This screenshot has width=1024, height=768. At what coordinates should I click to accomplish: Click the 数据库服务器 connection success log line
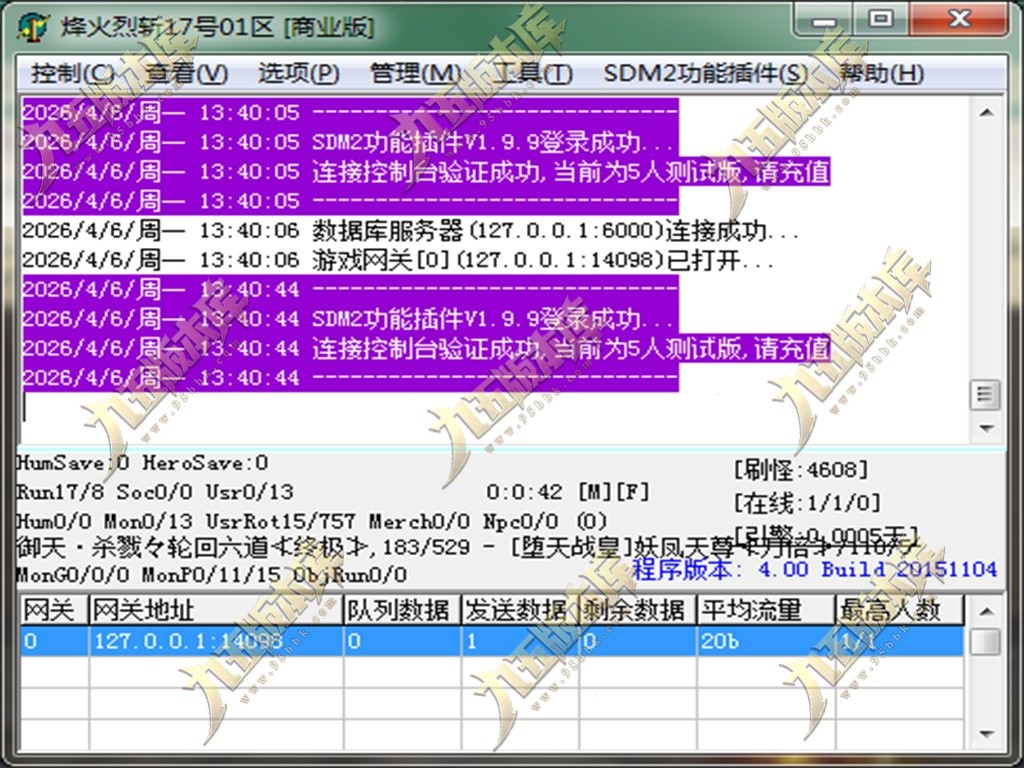pos(410,231)
